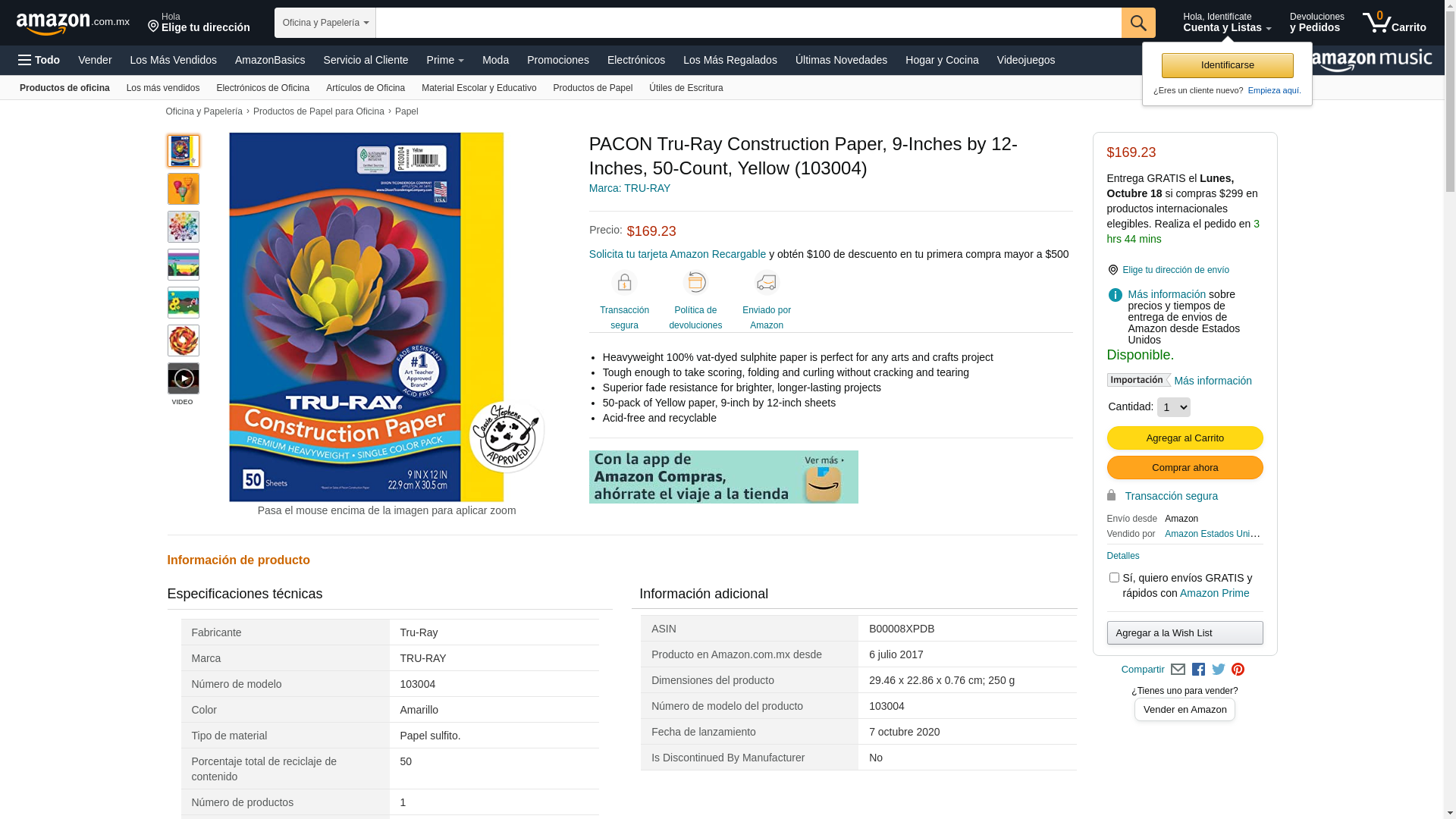Image resolution: width=1456 pixels, height=819 pixels.
Task: Click the Amazon.com.mx logo
Action: 73,24
